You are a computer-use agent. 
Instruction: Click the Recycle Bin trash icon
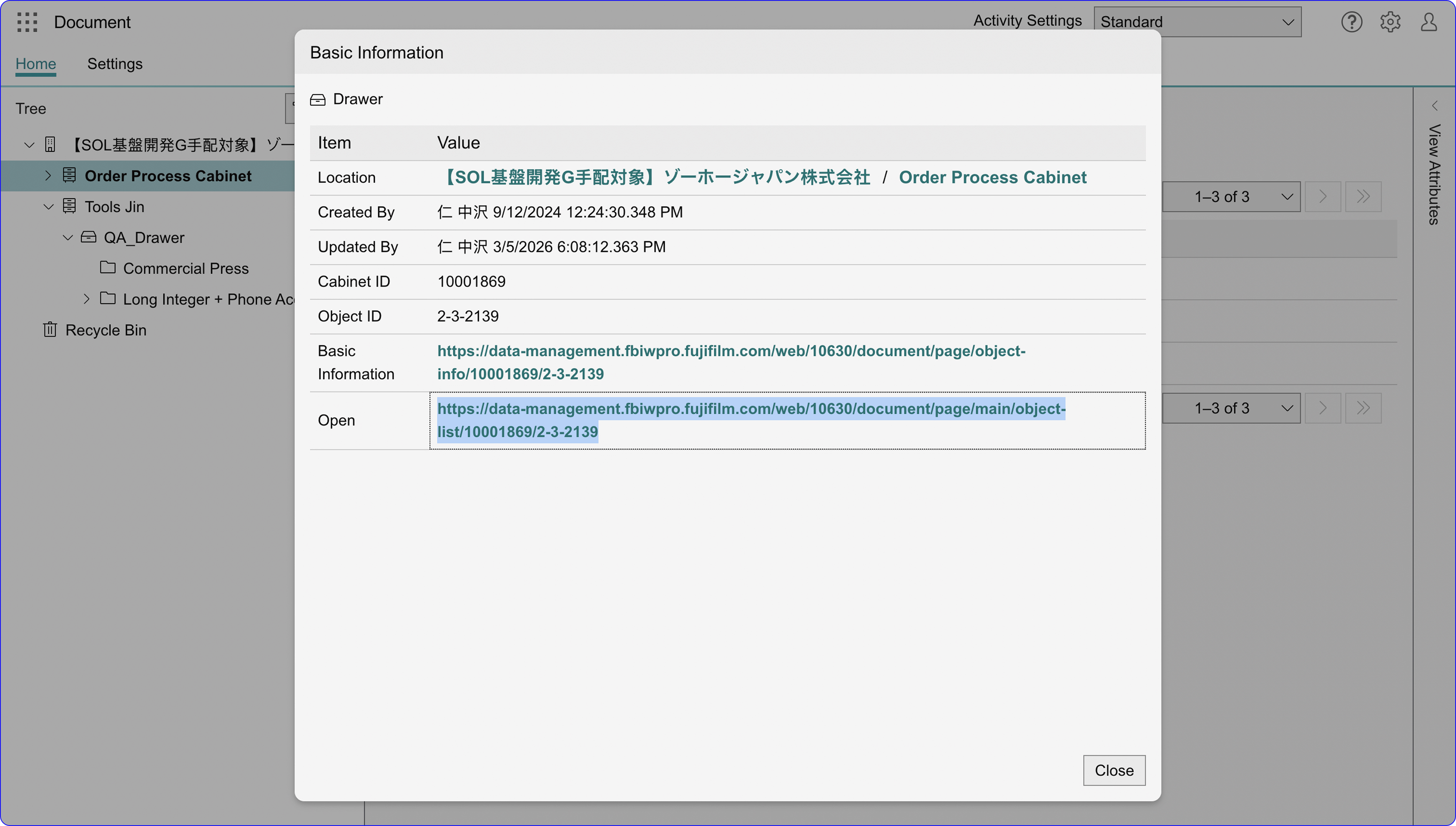[x=50, y=330]
